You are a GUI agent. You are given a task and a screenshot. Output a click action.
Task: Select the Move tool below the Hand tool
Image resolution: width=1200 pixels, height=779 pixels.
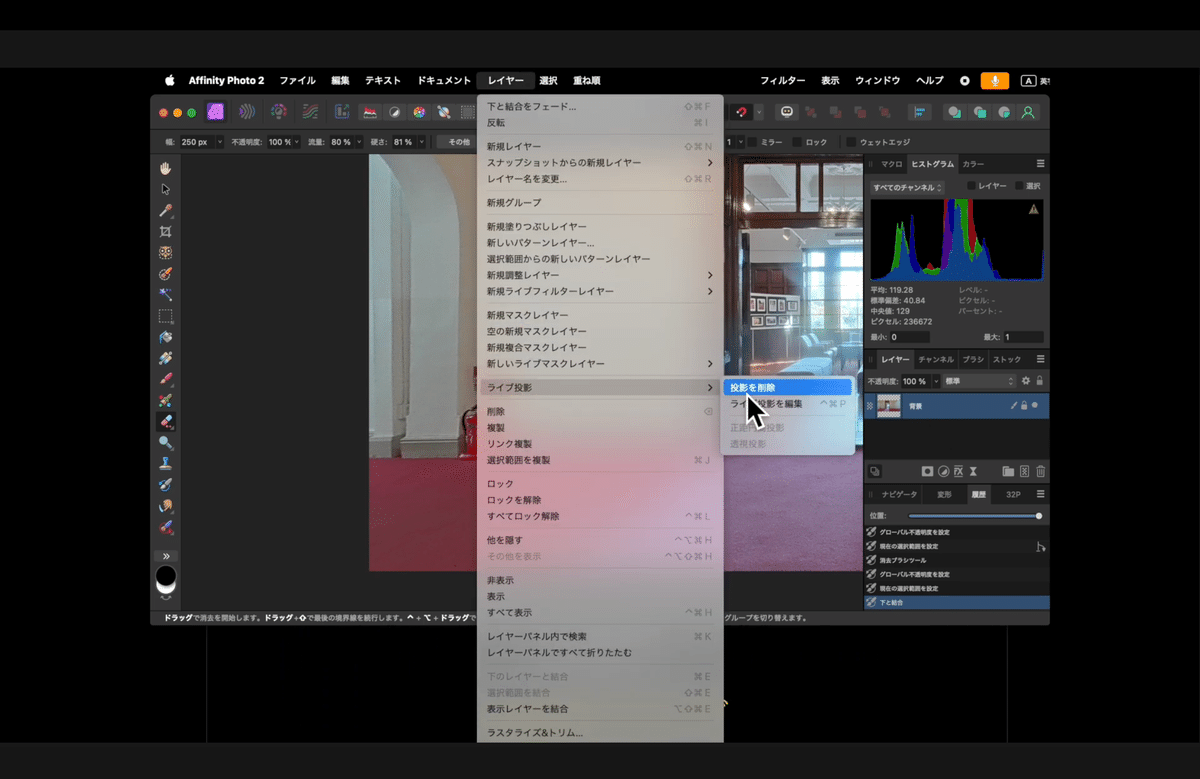(x=166, y=188)
